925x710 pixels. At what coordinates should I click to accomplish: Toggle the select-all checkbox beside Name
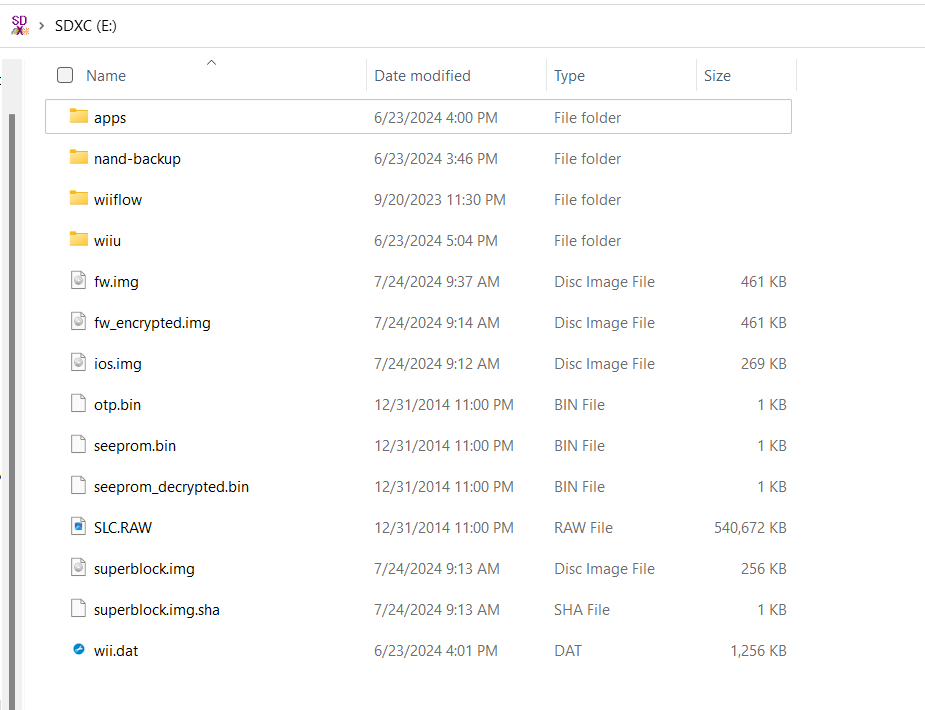65,75
